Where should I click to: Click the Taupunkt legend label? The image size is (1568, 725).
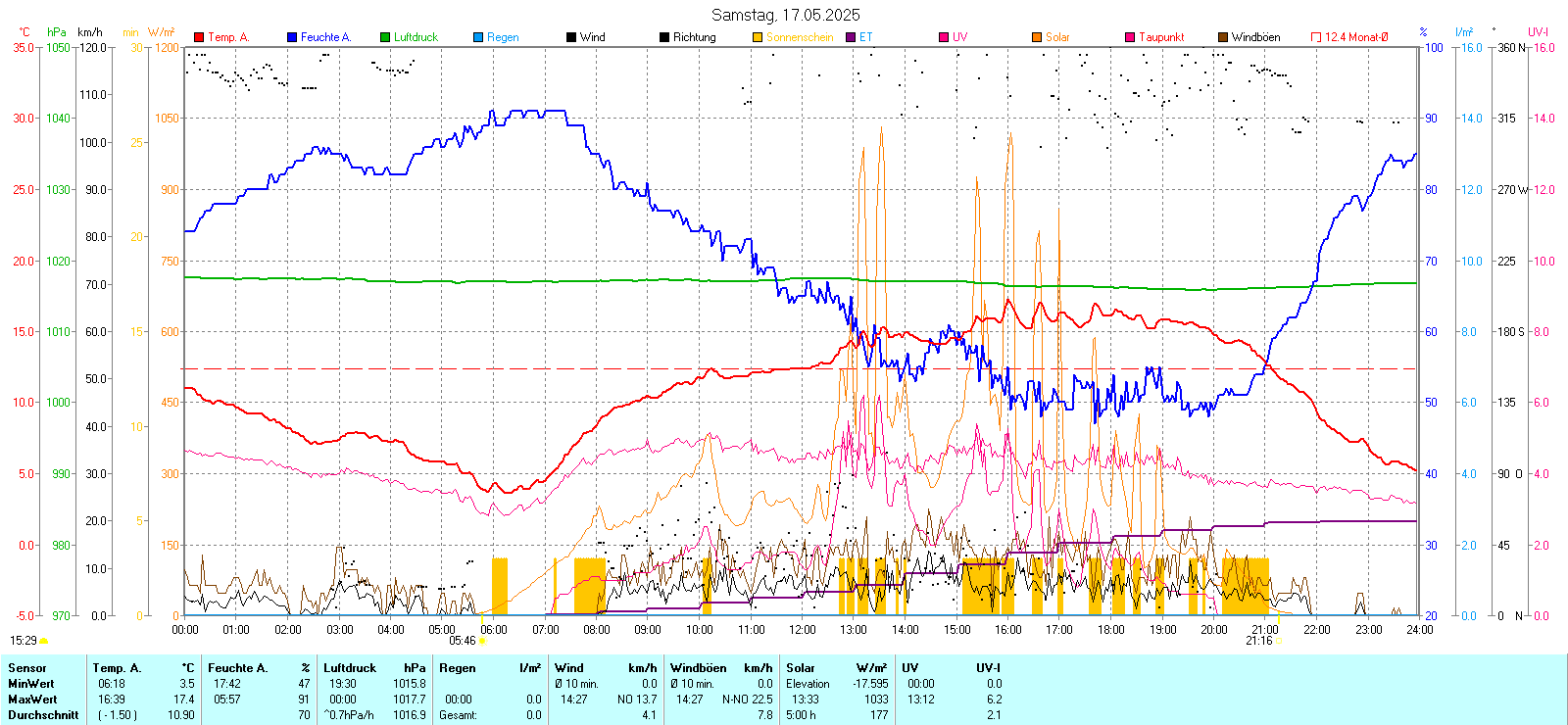click(1161, 37)
